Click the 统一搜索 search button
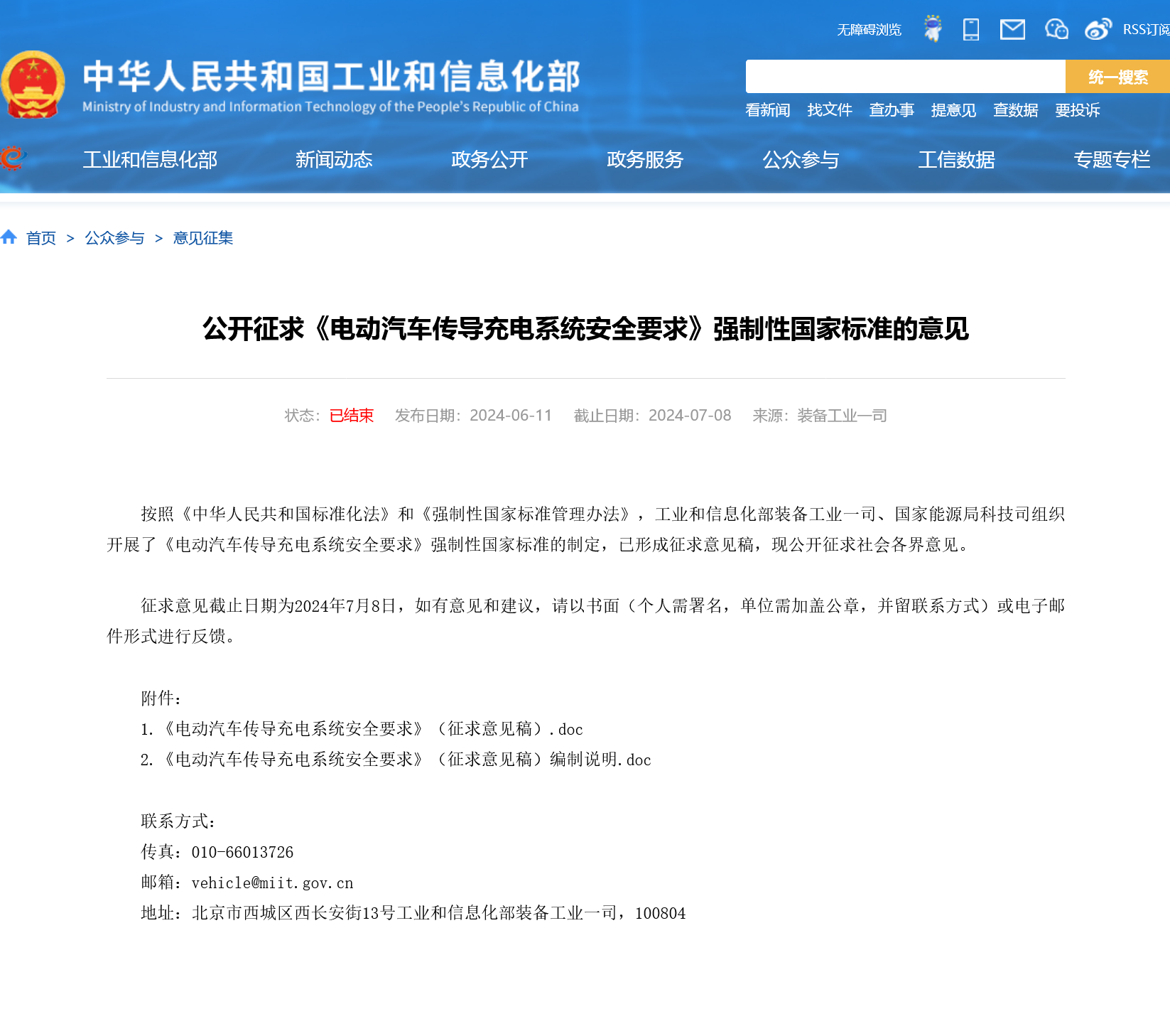The image size is (1170, 1036). tap(1117, 77)
